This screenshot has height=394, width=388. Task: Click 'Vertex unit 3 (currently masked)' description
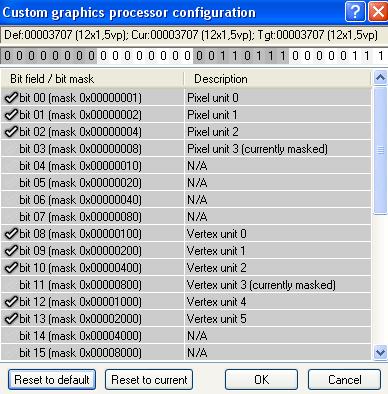point(261,285)
